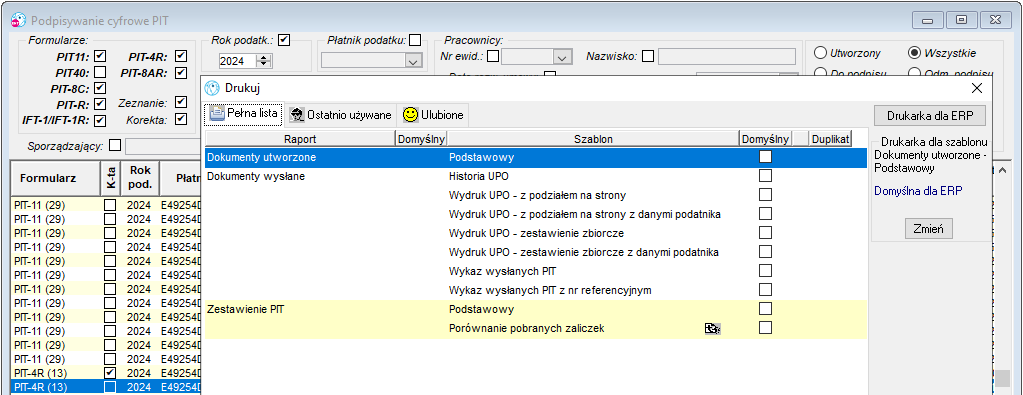Check Domyślny for Wydruk UPO - zestawienie zbiorcze
Image resolution: width=1023 pixels, height=395 pixels.
[765, 232]
